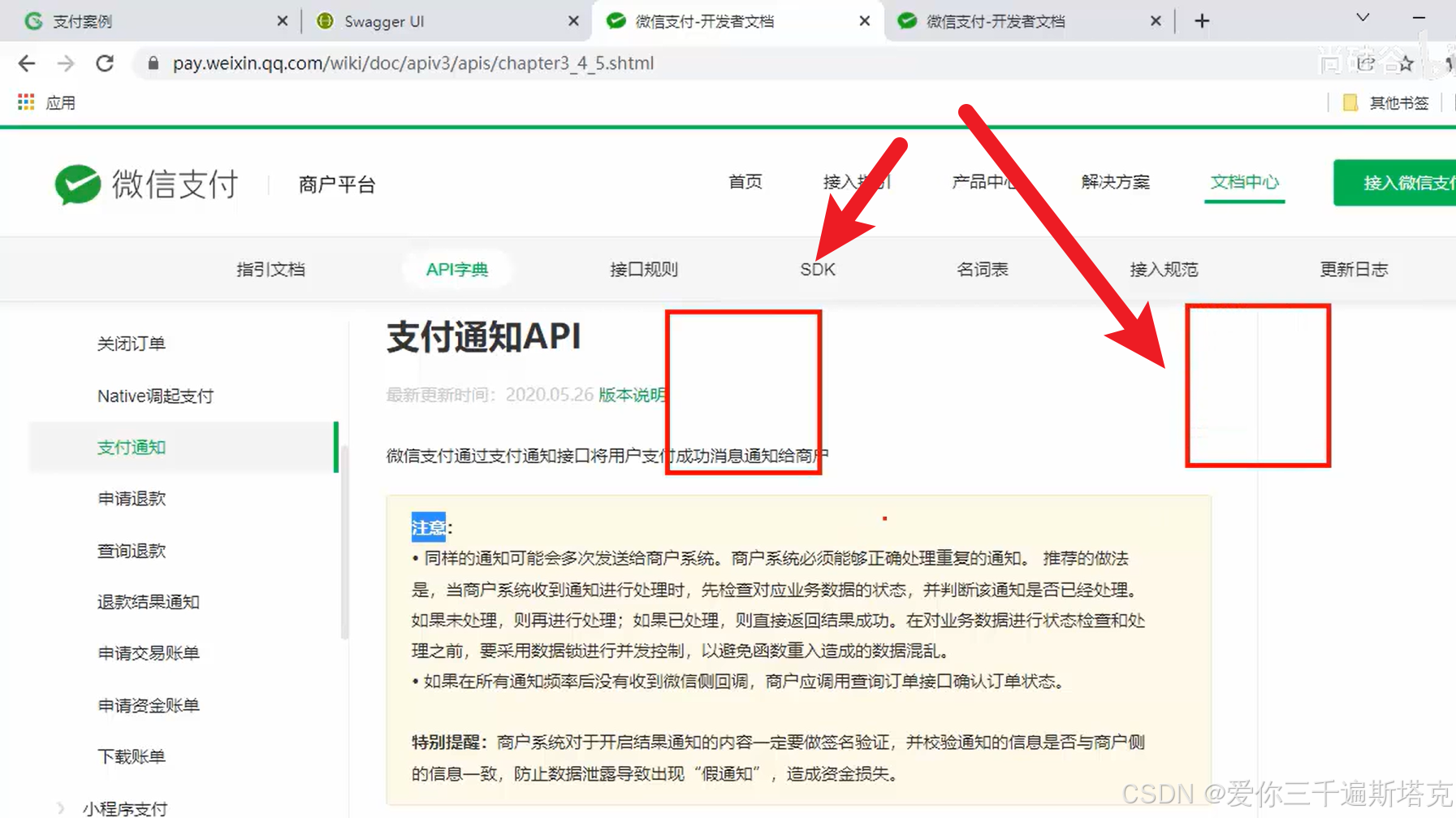Viewport: 1456px width, 818px height.
Task: Click the 微信支付 logo
Action: (147, 184)
